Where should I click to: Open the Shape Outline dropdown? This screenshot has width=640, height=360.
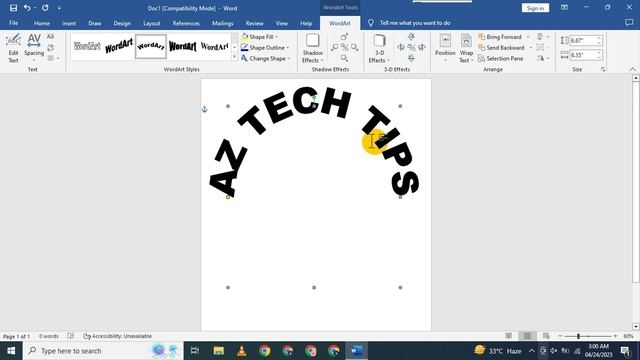265,48
